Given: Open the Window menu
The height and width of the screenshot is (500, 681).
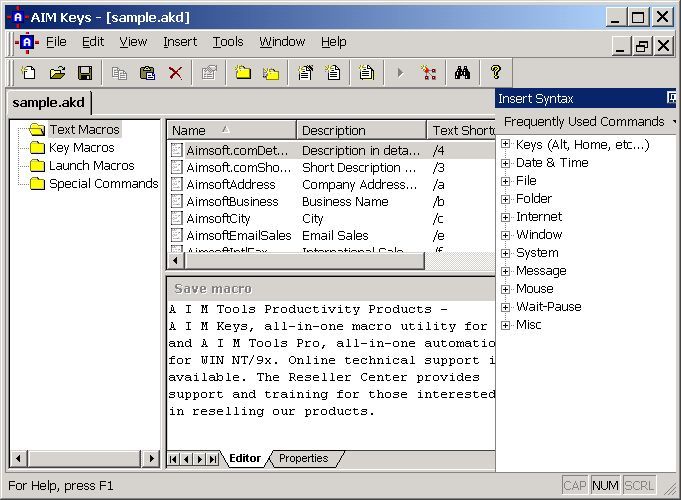Looking at the screenshot, I should pos(282,42).
